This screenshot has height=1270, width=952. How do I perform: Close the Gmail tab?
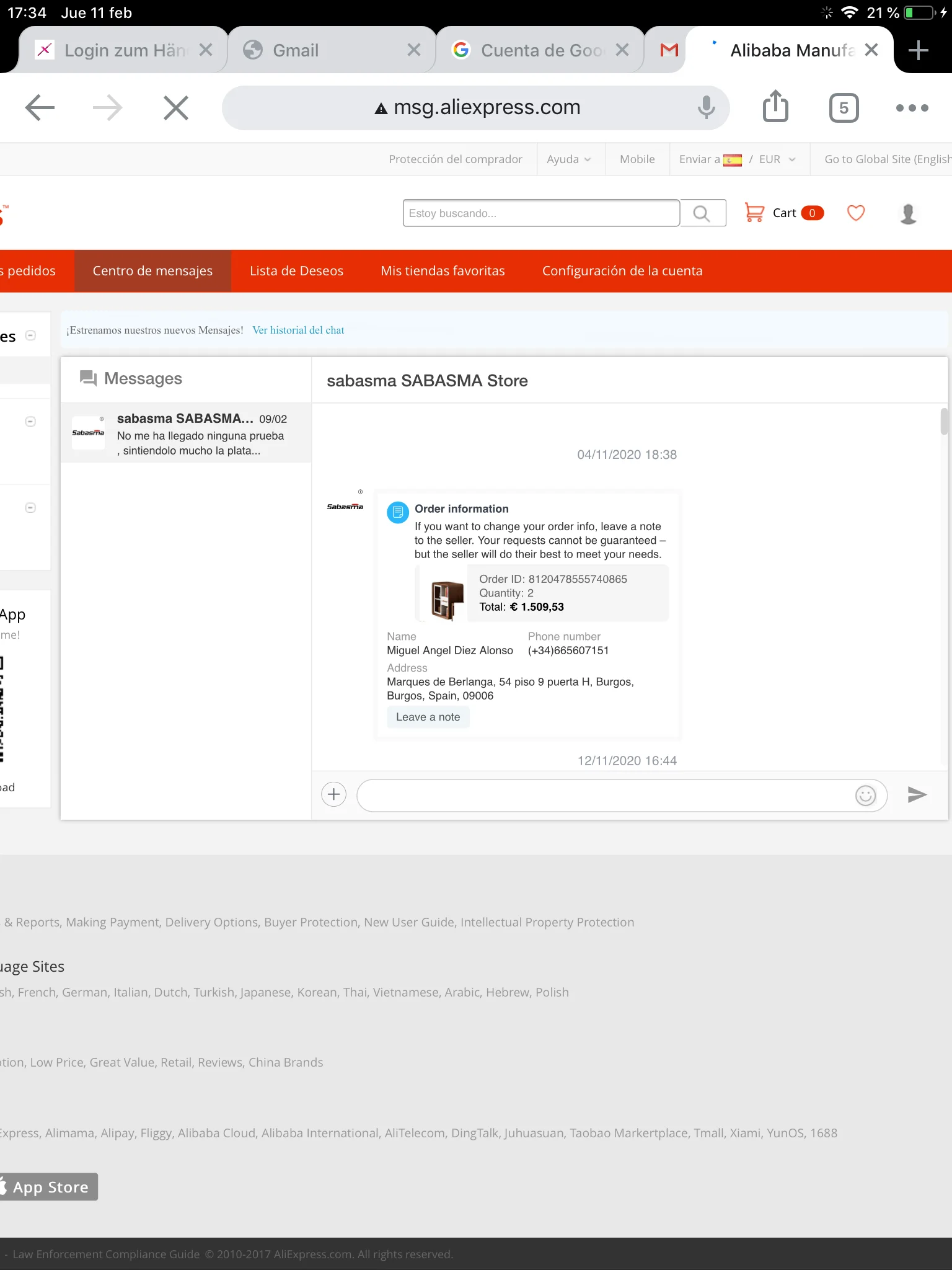pos(414,50)
